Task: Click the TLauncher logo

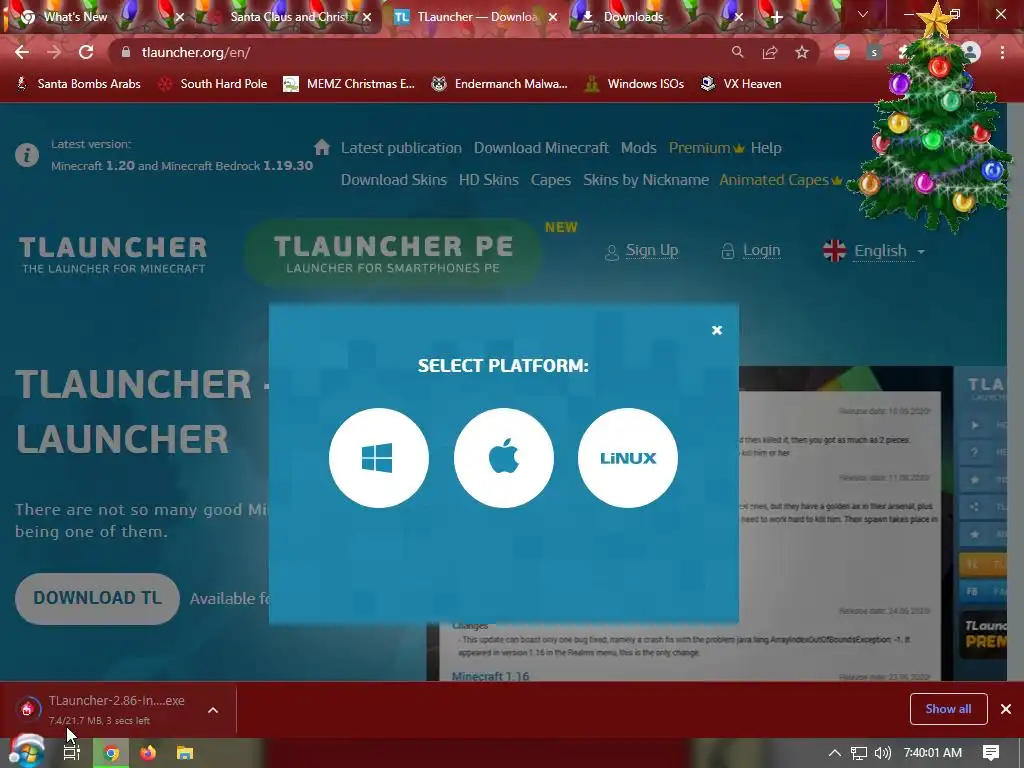Action: tap(113, 255)
